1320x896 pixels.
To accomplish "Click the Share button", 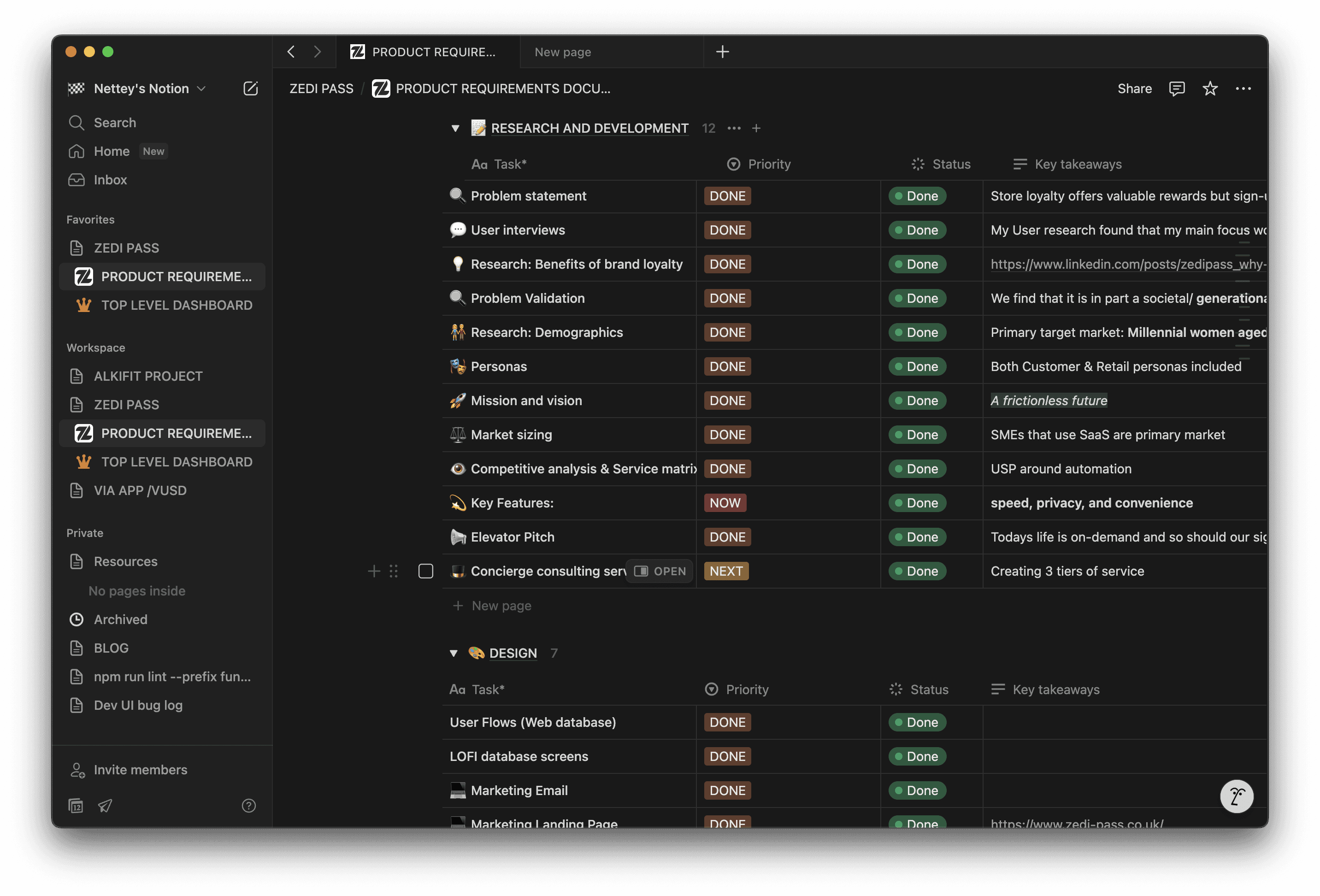I will click(x=1134, y=88).
